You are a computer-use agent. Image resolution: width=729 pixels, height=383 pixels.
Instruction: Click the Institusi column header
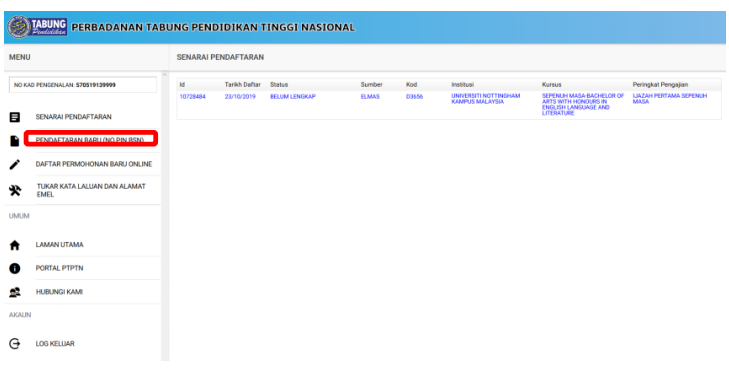tap(463, 85)
